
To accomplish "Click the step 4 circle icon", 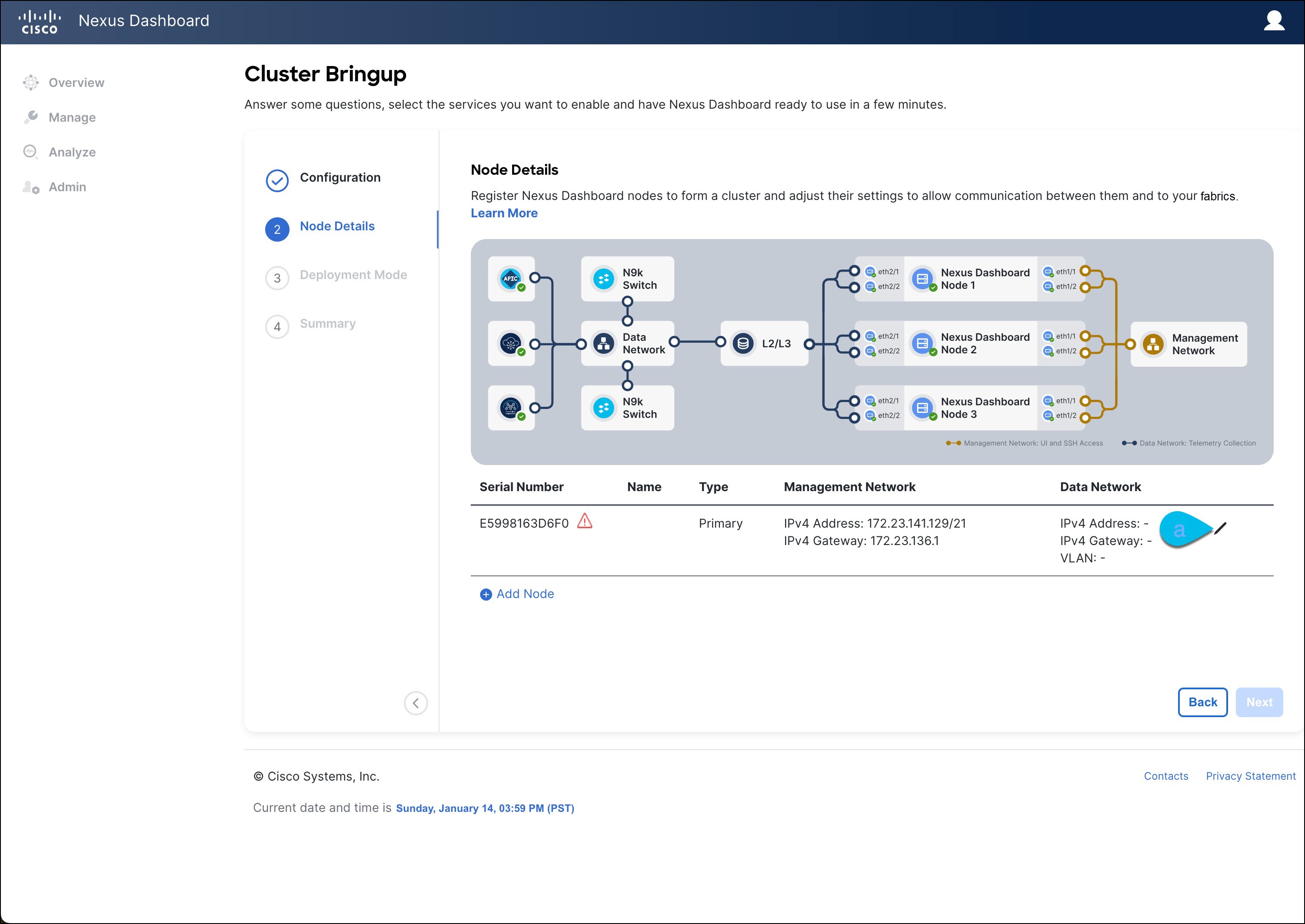I will [277, 326].
